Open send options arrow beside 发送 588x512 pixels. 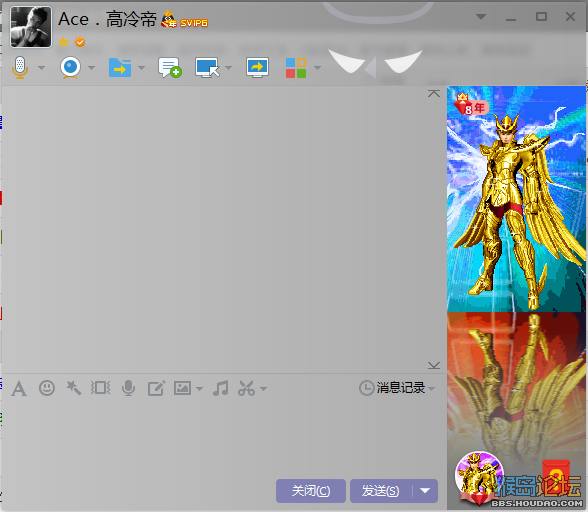point(425,491)
